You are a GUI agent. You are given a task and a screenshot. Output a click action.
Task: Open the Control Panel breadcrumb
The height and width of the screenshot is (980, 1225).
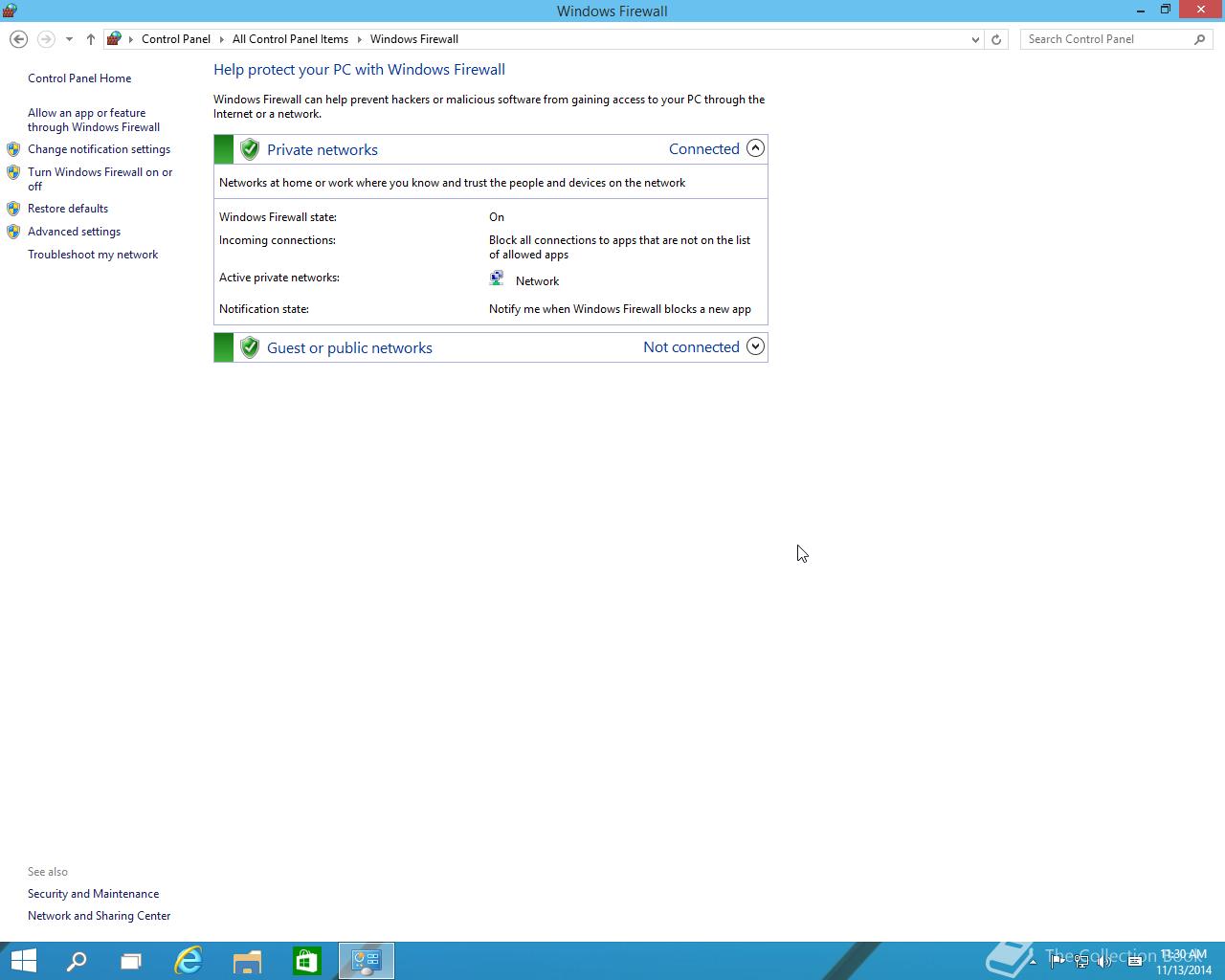[x=176, y=39]
